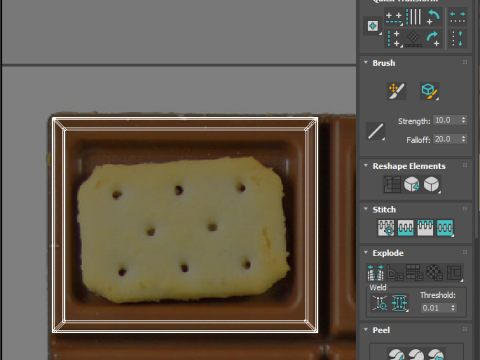
Task: Click the Stitch to Target icon
Action: (386, 228)
